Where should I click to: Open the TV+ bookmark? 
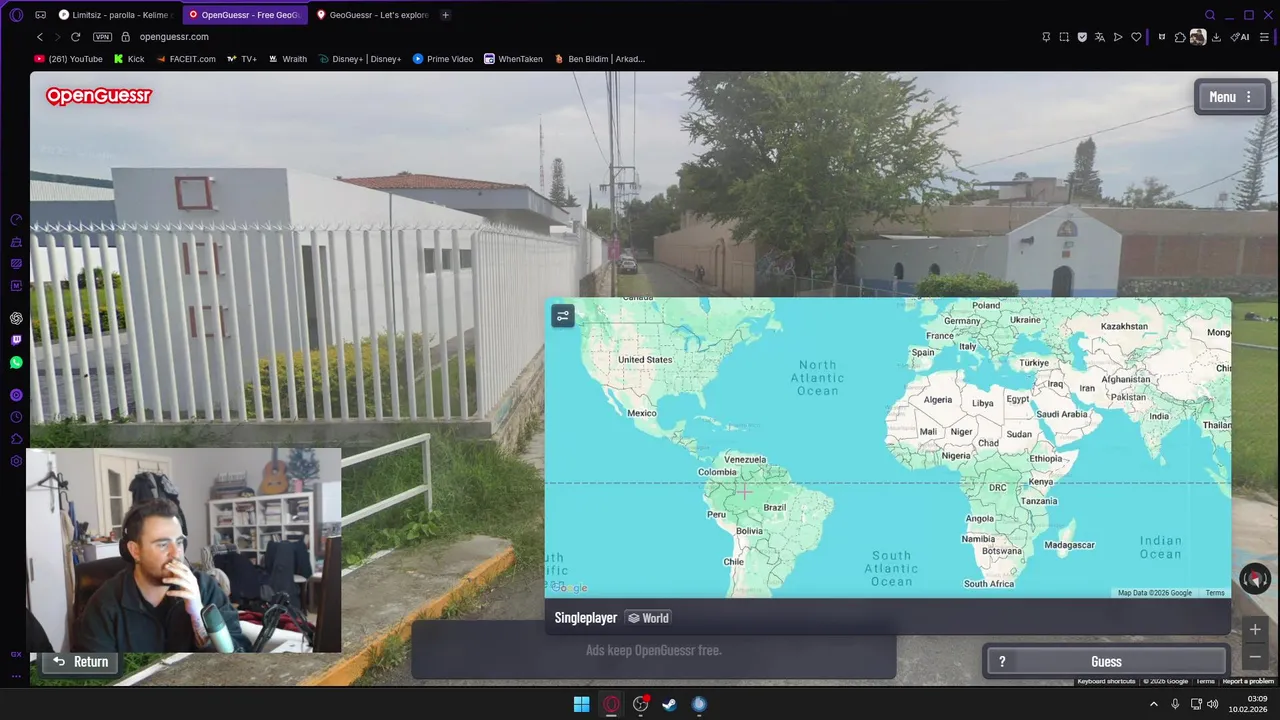pyautogui.click(x=242, y=59)
